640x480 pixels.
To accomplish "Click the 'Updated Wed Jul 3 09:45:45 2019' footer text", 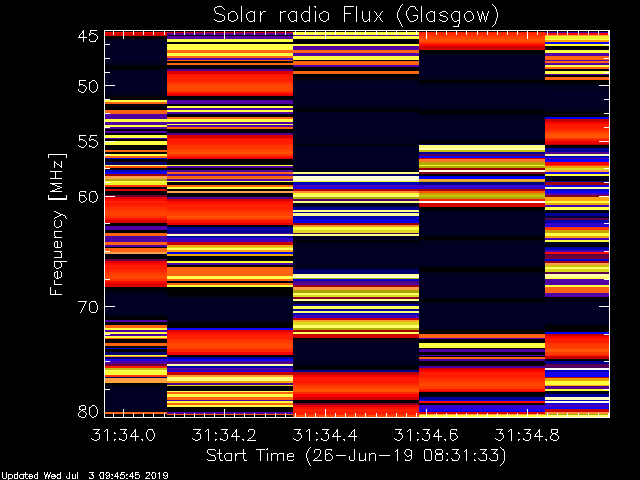I will coord(85,476).
